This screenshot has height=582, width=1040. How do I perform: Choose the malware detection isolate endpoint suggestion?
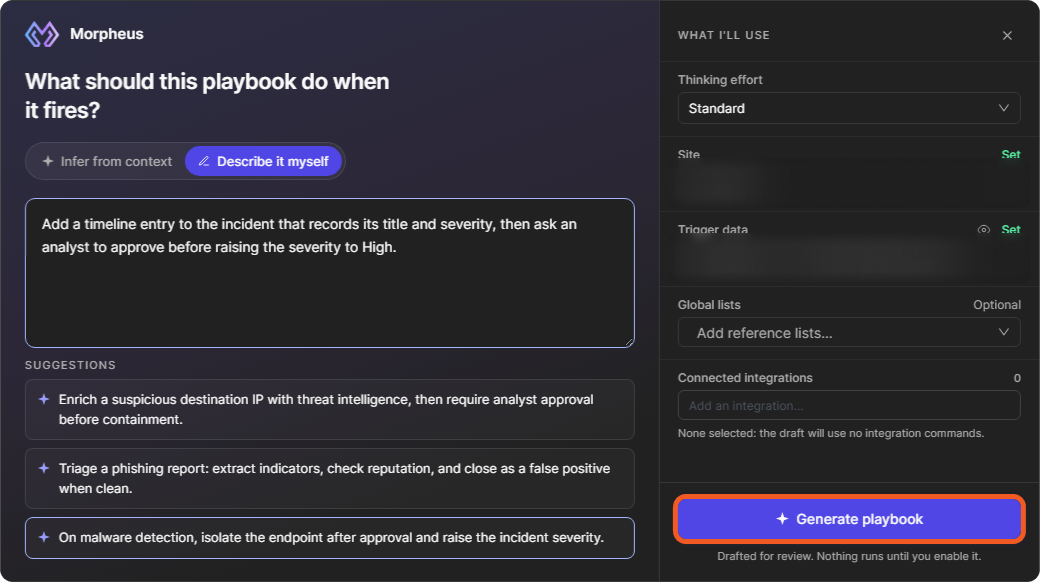coord(330,538)
